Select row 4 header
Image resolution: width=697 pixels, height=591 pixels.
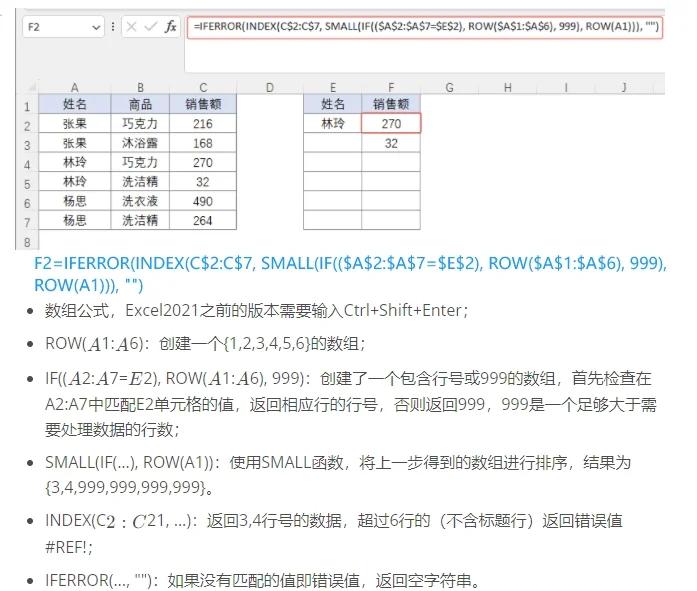27,165
